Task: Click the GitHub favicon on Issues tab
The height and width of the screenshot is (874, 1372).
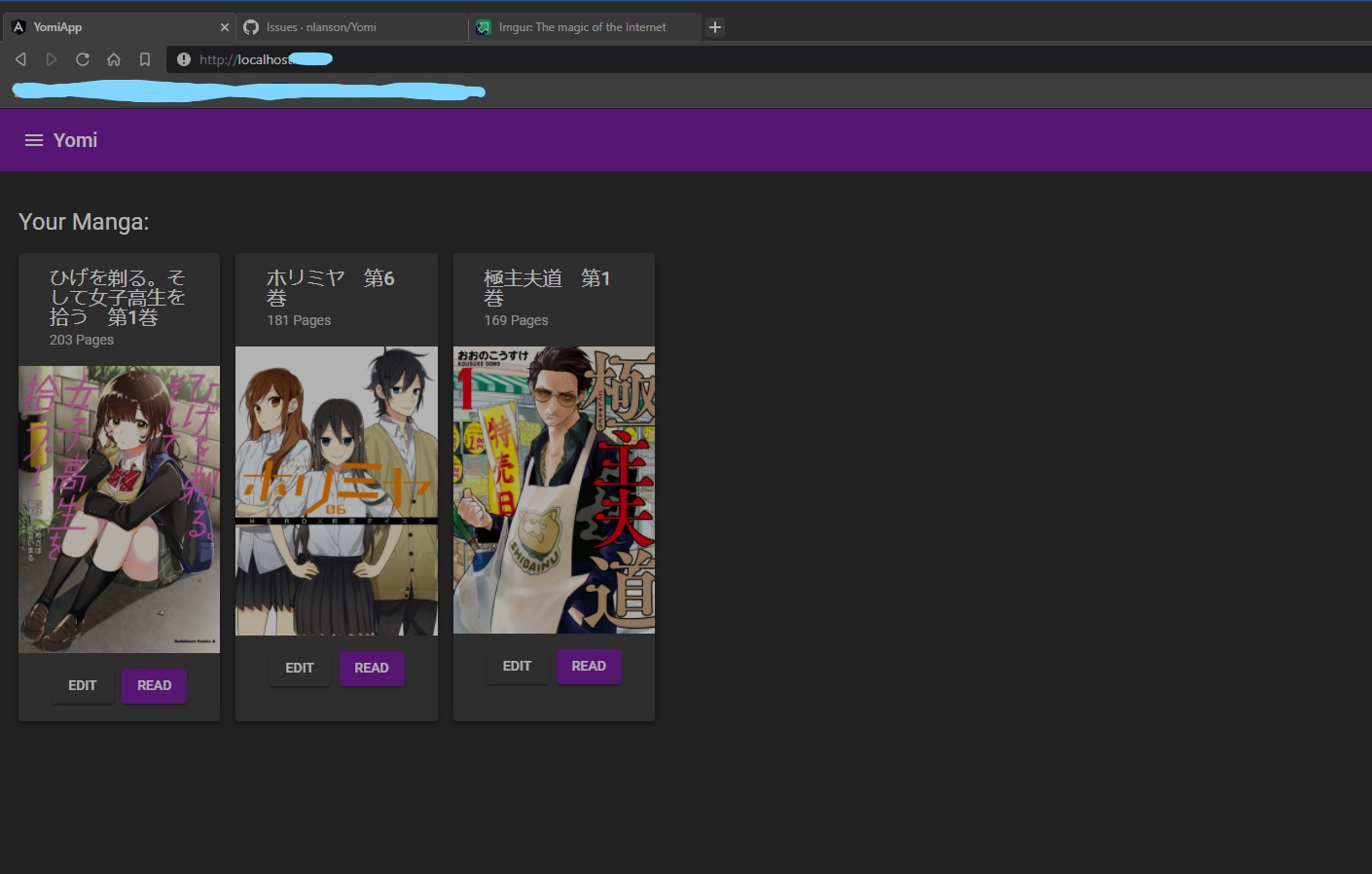Action: tap(251, 27)
